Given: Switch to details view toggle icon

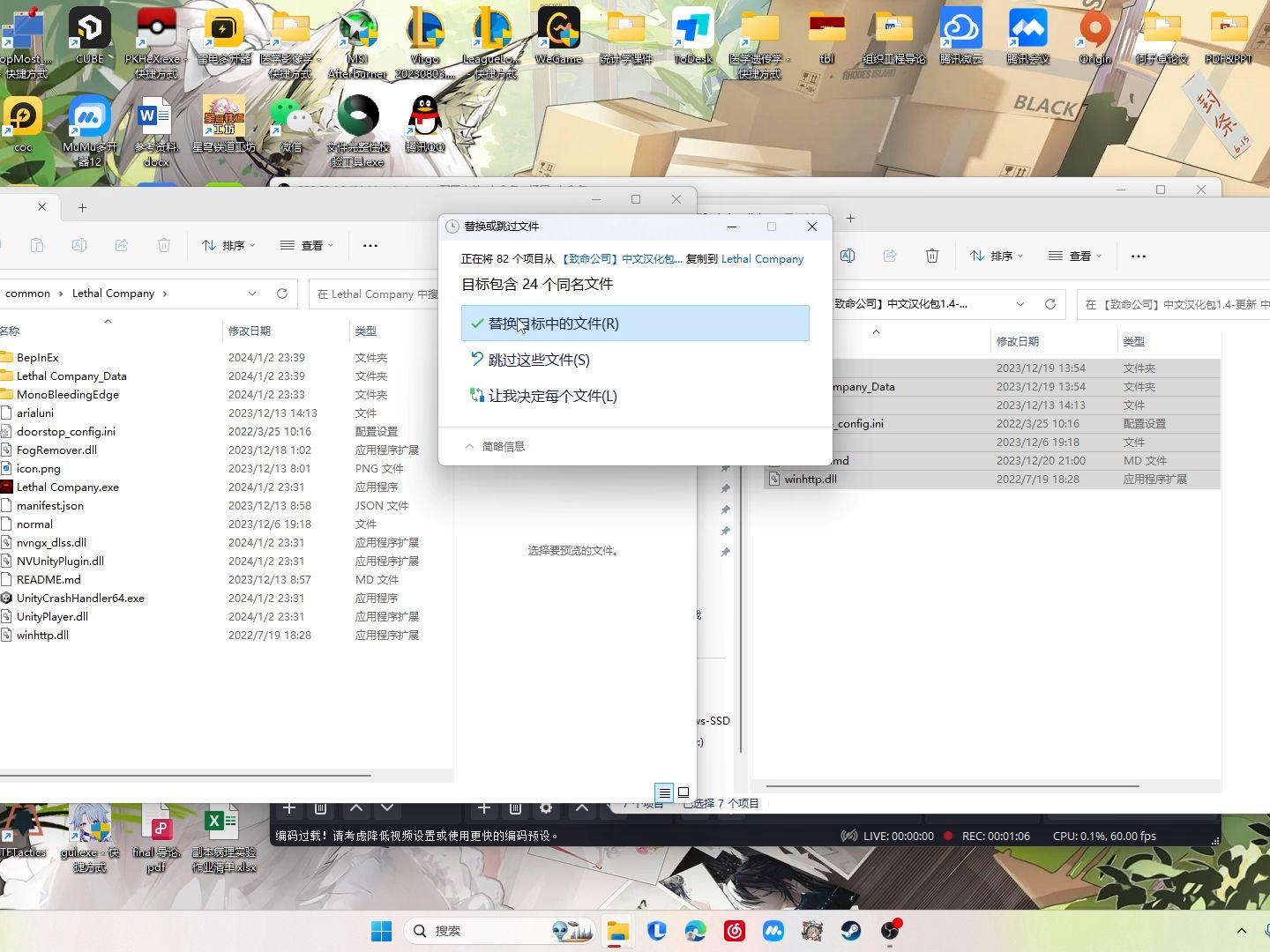Looking at the screenshot, I should coord(665,792).
